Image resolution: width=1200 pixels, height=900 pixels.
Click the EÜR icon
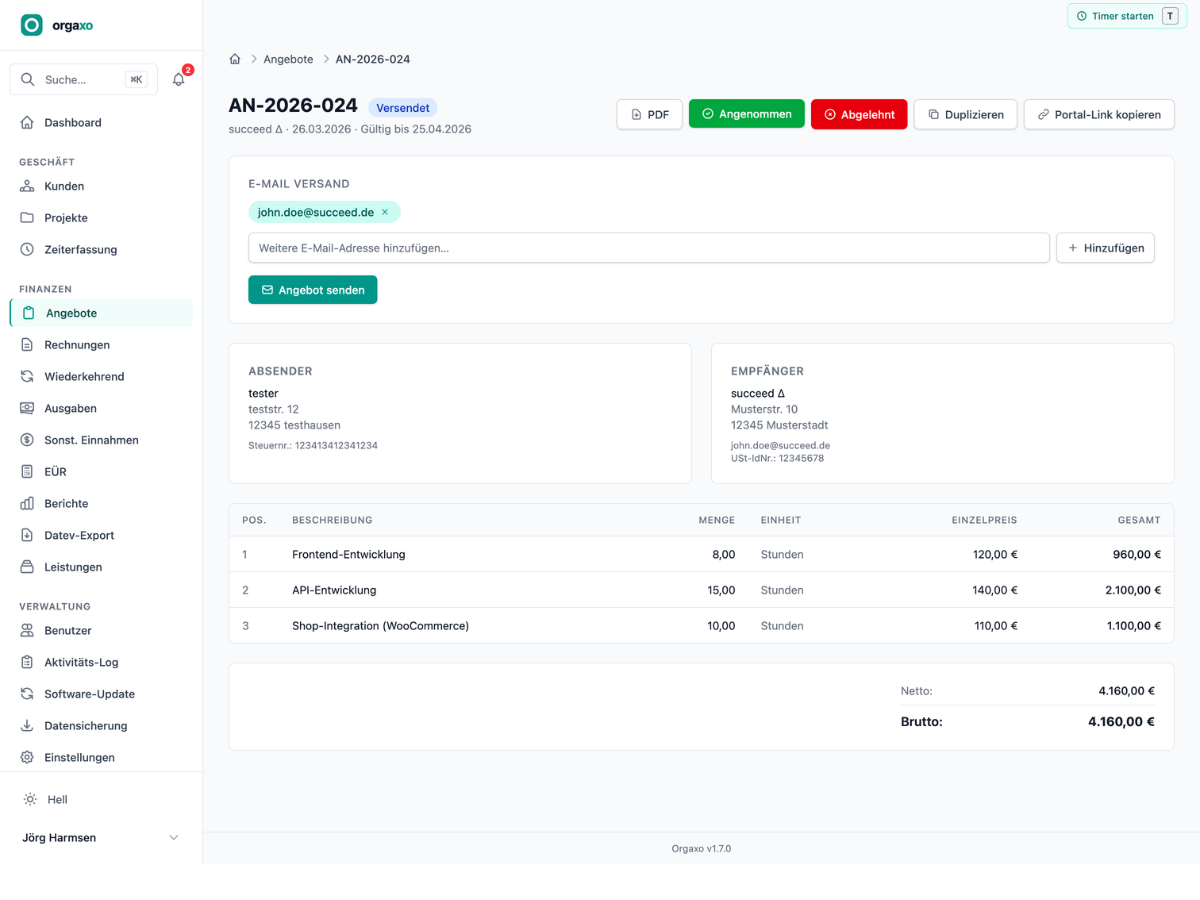pyautogui.click(x=27, y=472)
